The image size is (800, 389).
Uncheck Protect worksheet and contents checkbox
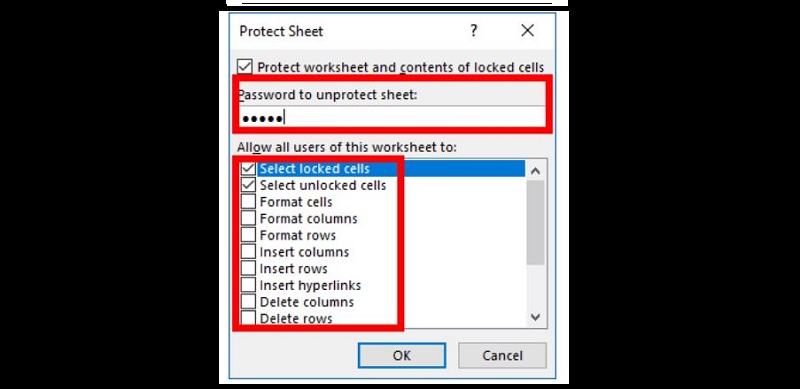pyautogui.click(x=245, y=67)
